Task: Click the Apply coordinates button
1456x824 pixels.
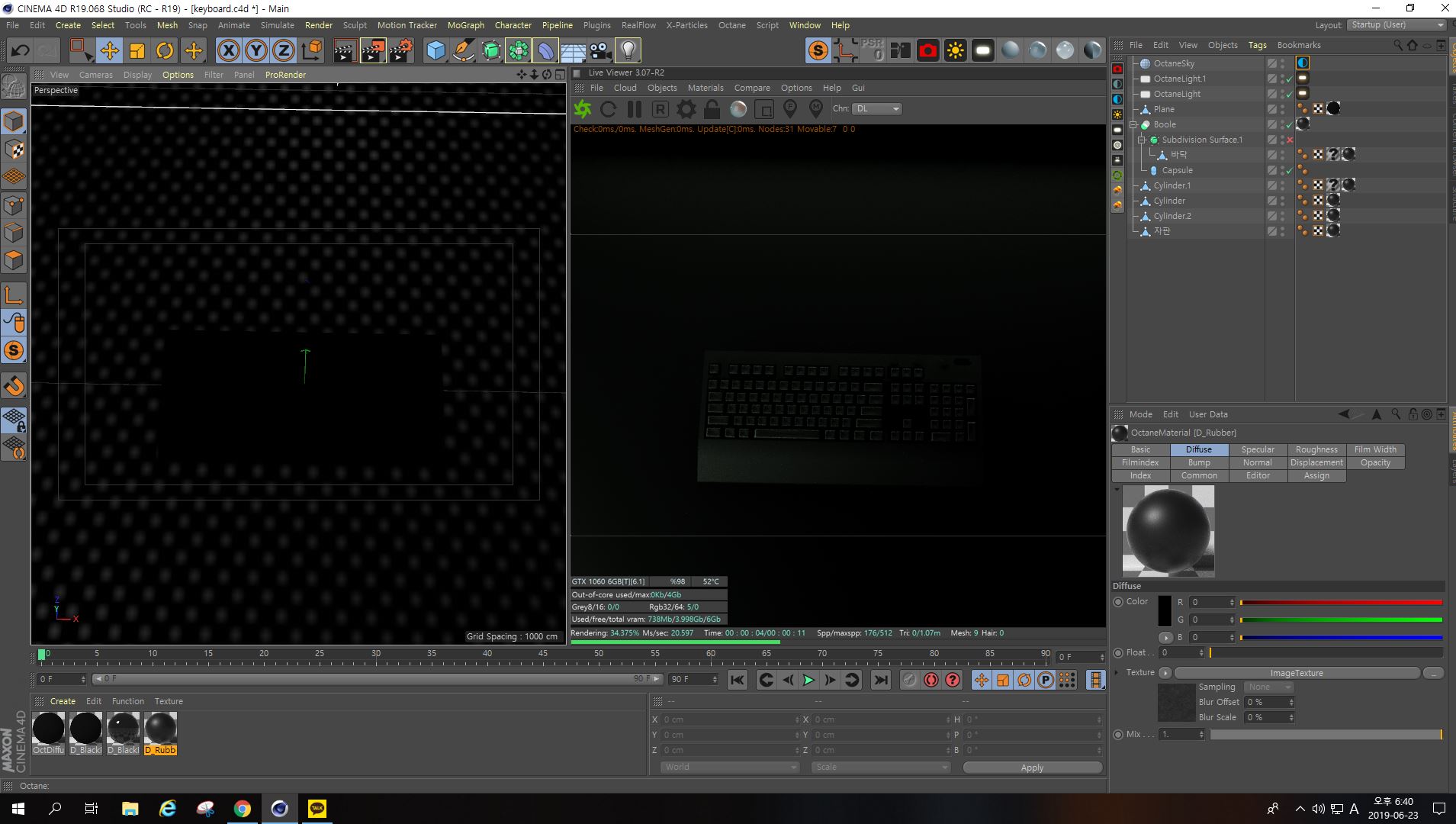Action: click(x=1032, y=768)
